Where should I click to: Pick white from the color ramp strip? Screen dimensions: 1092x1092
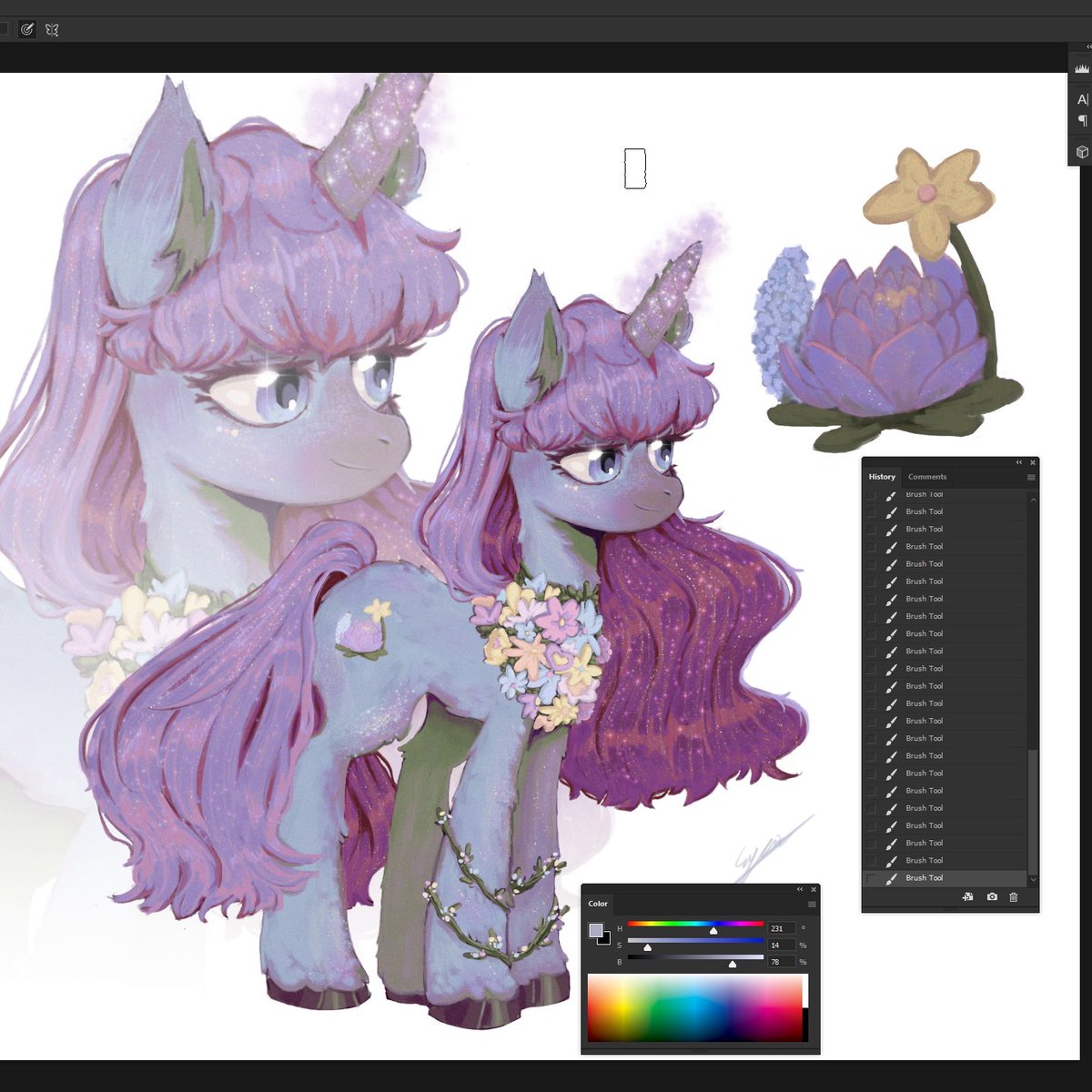pos(805,991)
